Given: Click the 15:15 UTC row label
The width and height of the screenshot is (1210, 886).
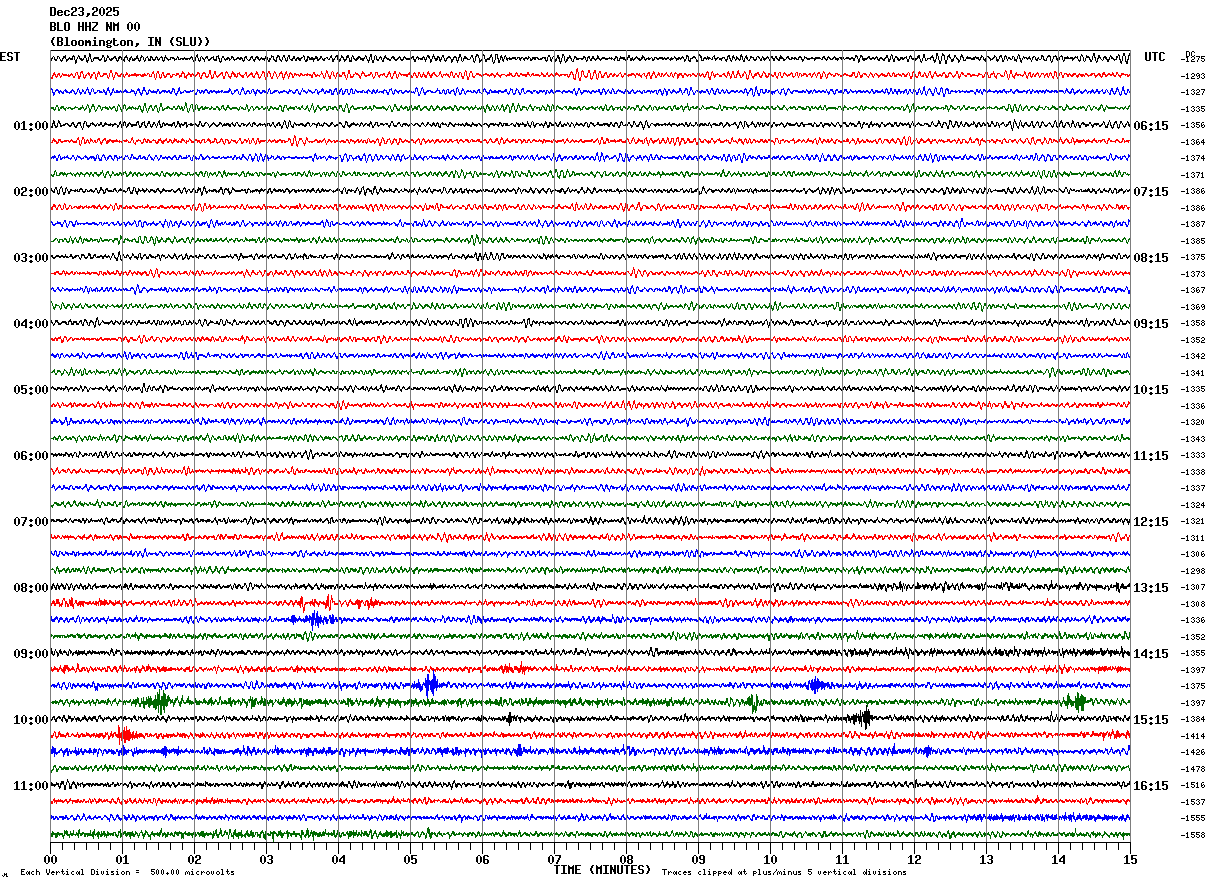Looking at the screenshot, I should point(1151,720).
